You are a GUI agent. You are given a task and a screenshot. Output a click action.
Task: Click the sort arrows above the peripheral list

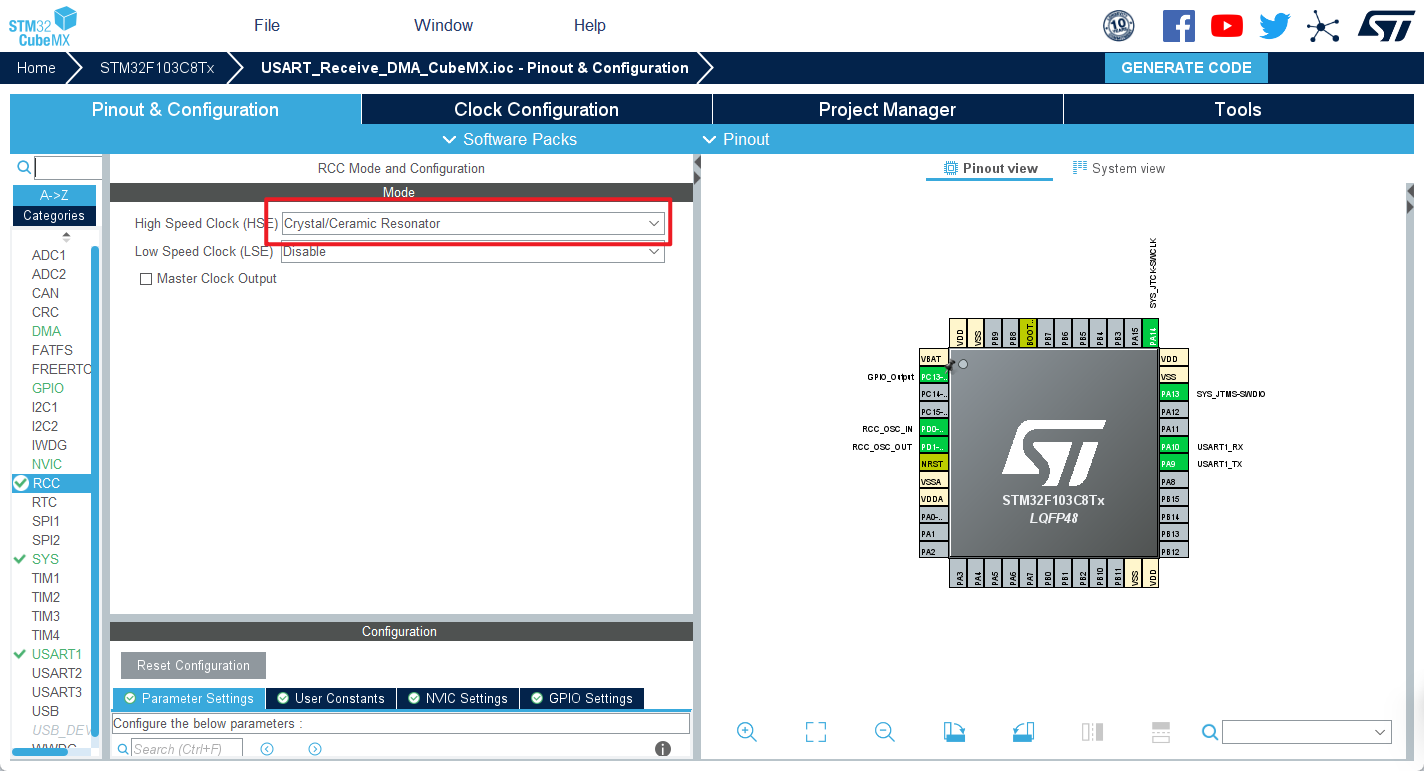67,237
